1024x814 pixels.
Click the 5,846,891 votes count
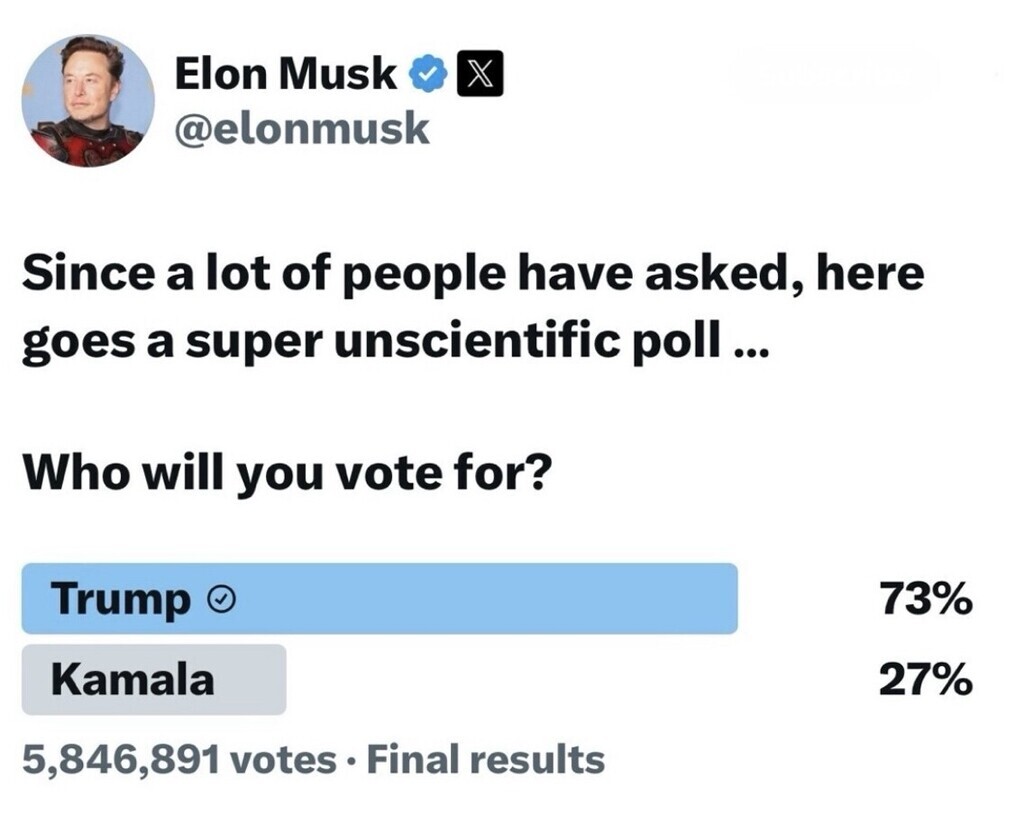(x=179, y=760)
